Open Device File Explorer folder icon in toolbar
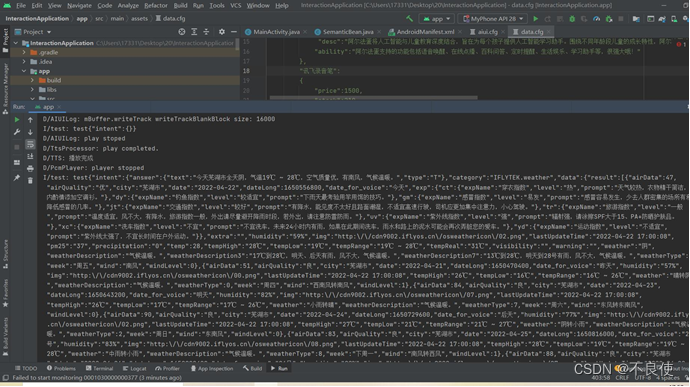 (x=636, y=19)
